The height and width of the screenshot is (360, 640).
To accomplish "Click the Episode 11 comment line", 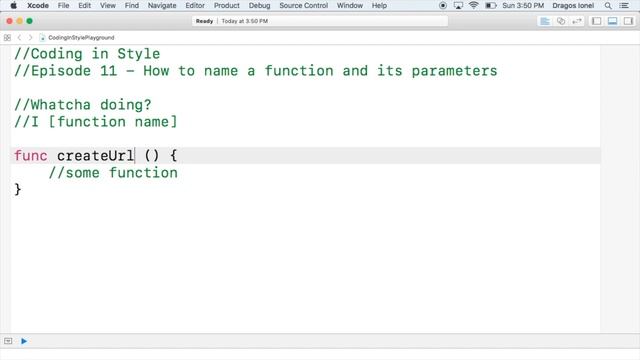I will [256, 71].
